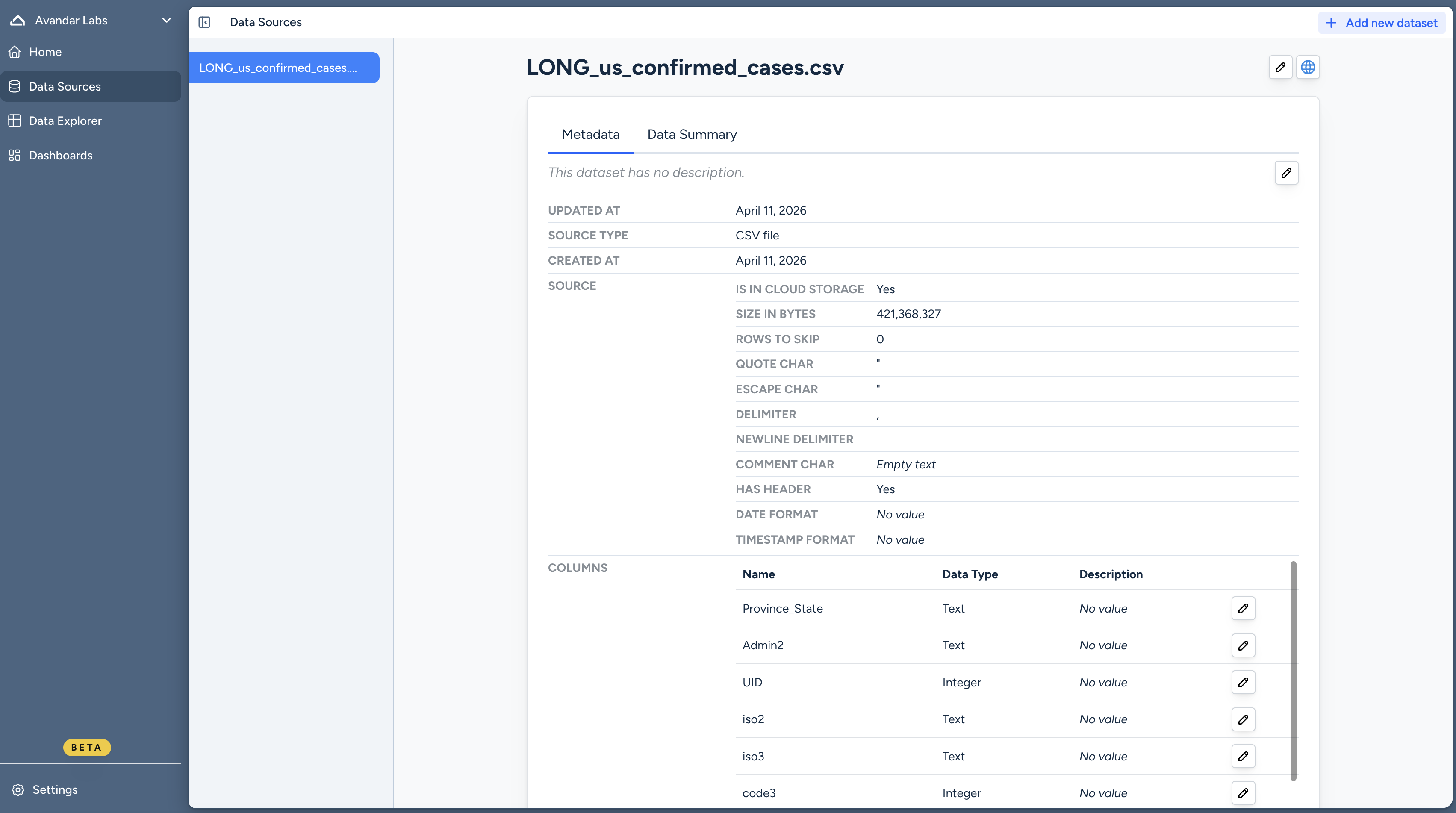Collapse the dataset list panel
This screenshot has height=813, width=1456.
tap(204, 22)
